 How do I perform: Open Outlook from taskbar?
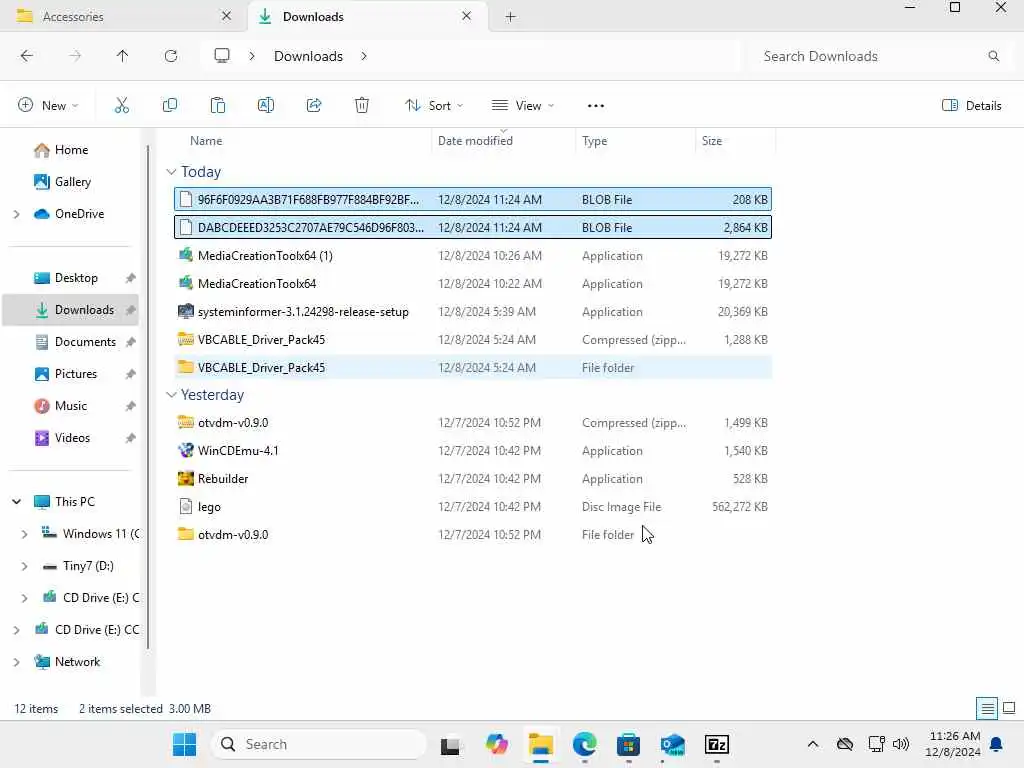coord(672,744)
